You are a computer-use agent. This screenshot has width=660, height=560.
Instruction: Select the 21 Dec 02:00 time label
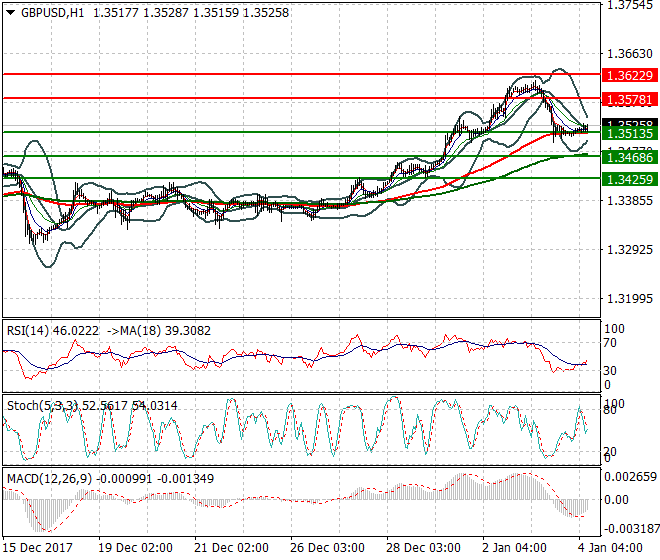point(232,548)
